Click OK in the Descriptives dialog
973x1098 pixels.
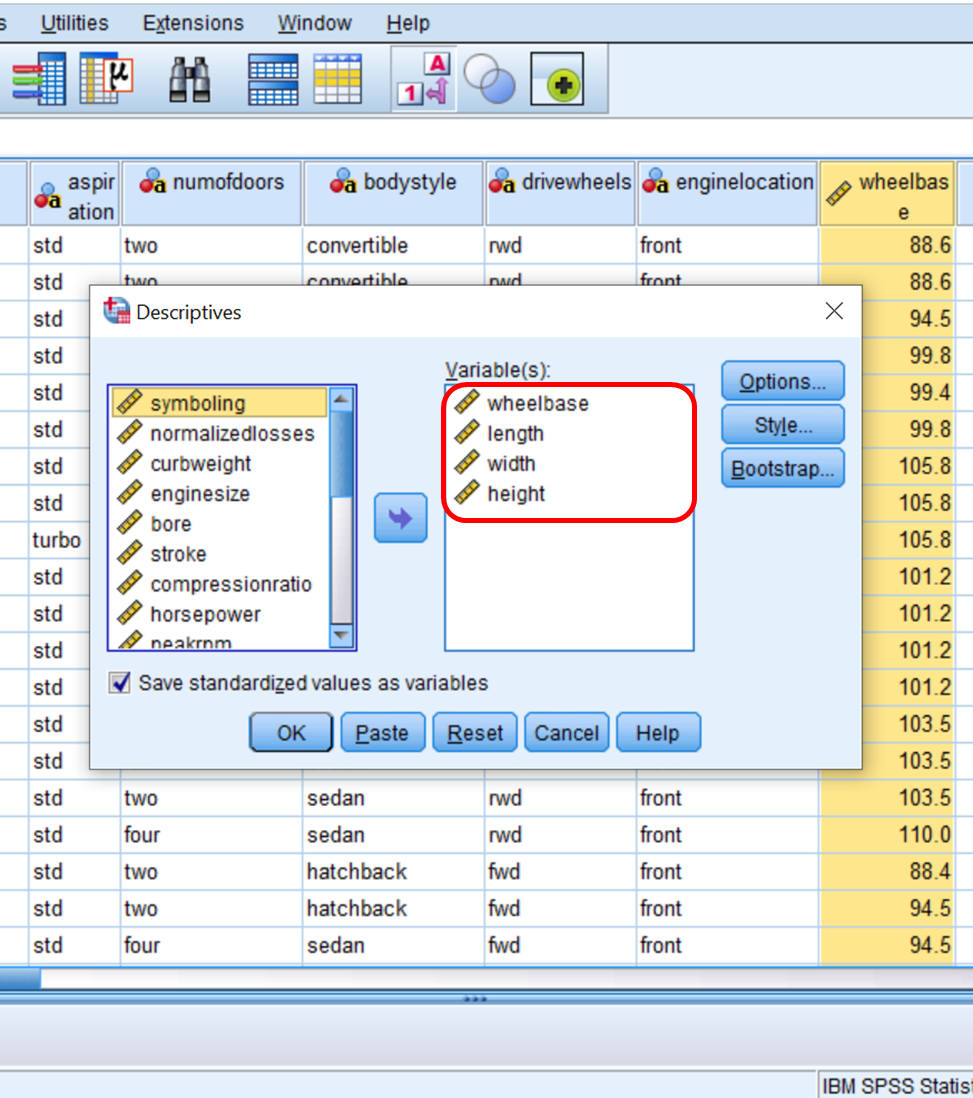tap(291, 732)
